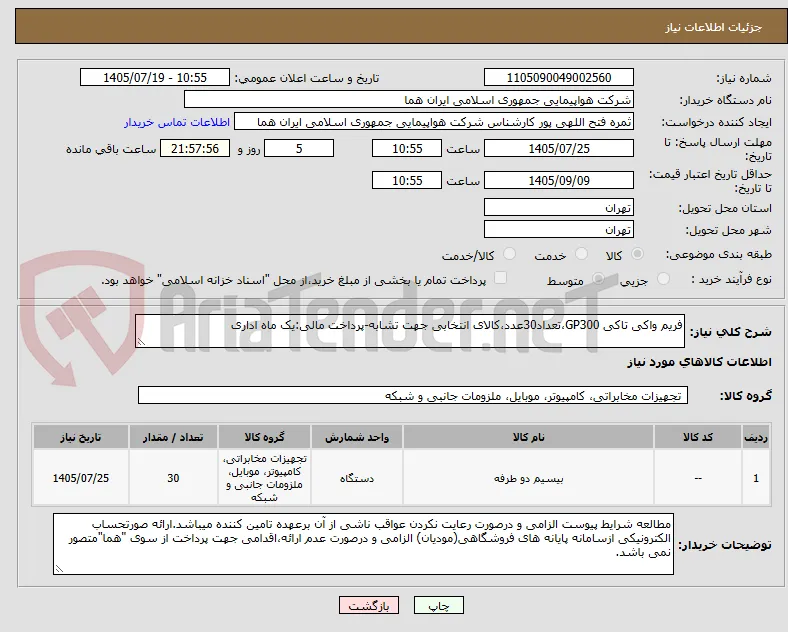
Task: Toggle the Islamic treasury bonds payment checkbox
Action: click(501, 278)
